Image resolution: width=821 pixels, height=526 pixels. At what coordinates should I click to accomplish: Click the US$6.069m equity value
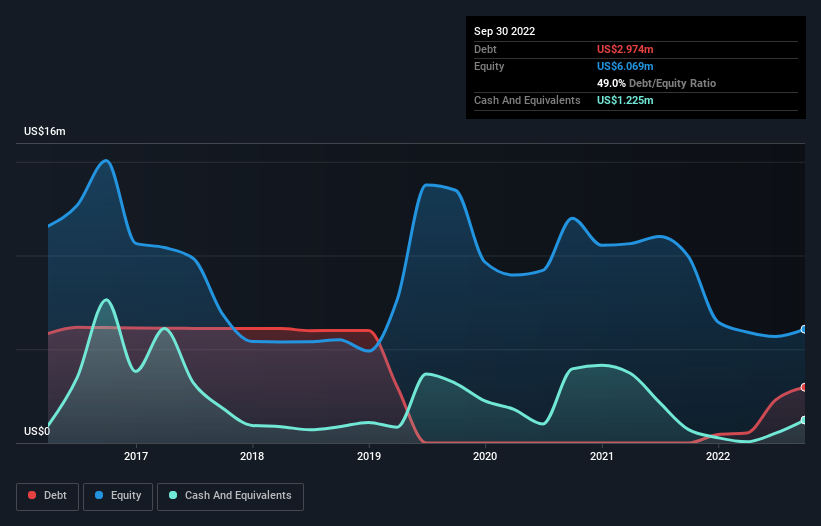coord(625,66)
